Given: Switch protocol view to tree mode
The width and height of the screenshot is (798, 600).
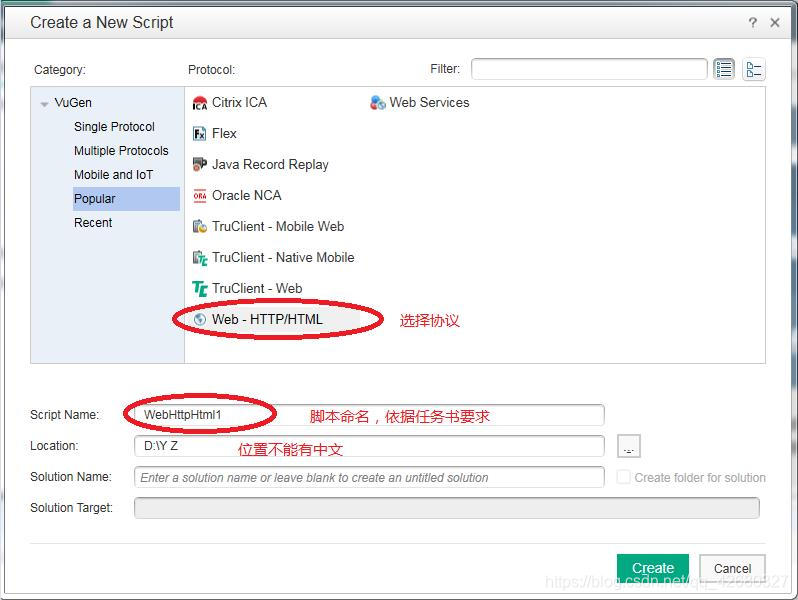Looking at the screenshot, I should tap(754, 69).
